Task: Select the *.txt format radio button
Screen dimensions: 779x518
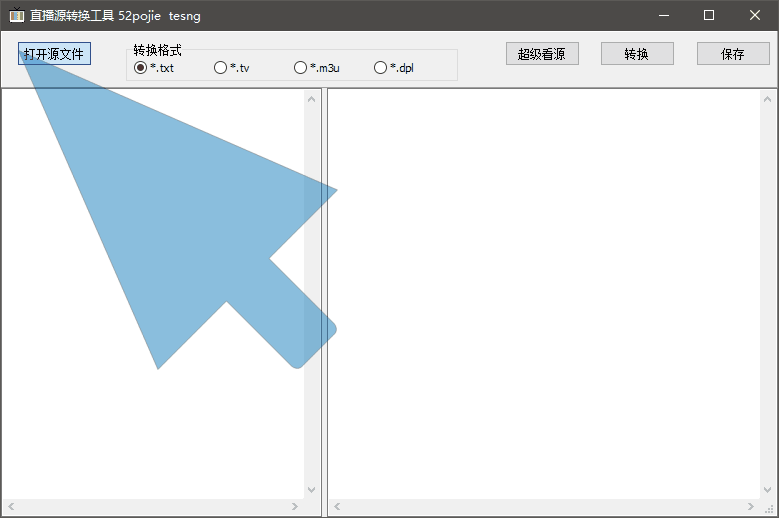Action: pos(154,68)
